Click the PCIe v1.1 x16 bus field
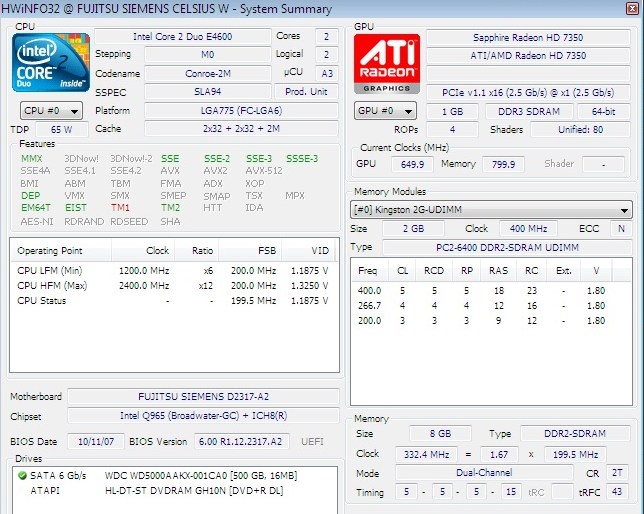644x514 pixels. point(528,92)
